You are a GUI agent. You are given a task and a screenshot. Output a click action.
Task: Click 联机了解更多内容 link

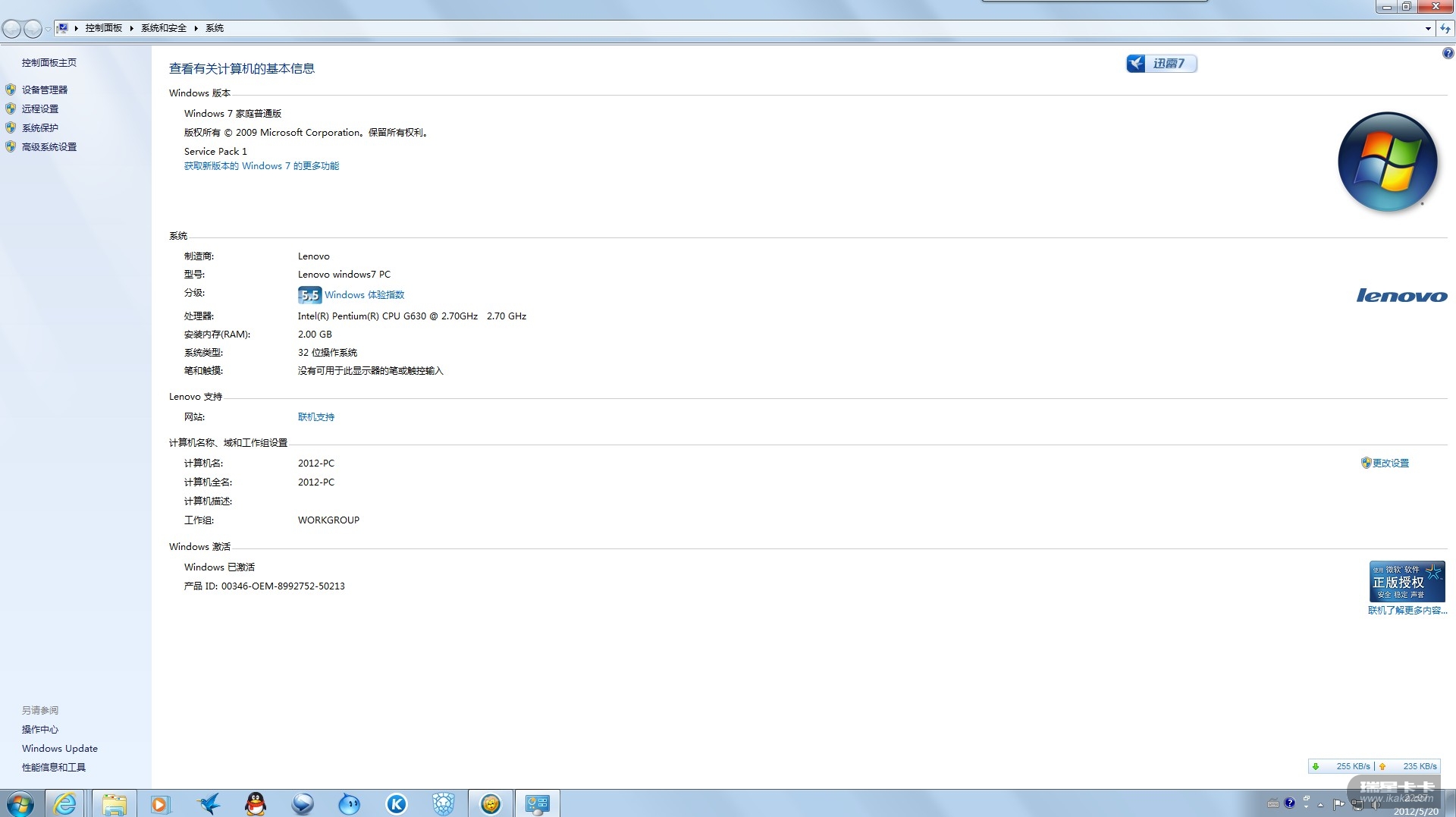(1407, 611)
